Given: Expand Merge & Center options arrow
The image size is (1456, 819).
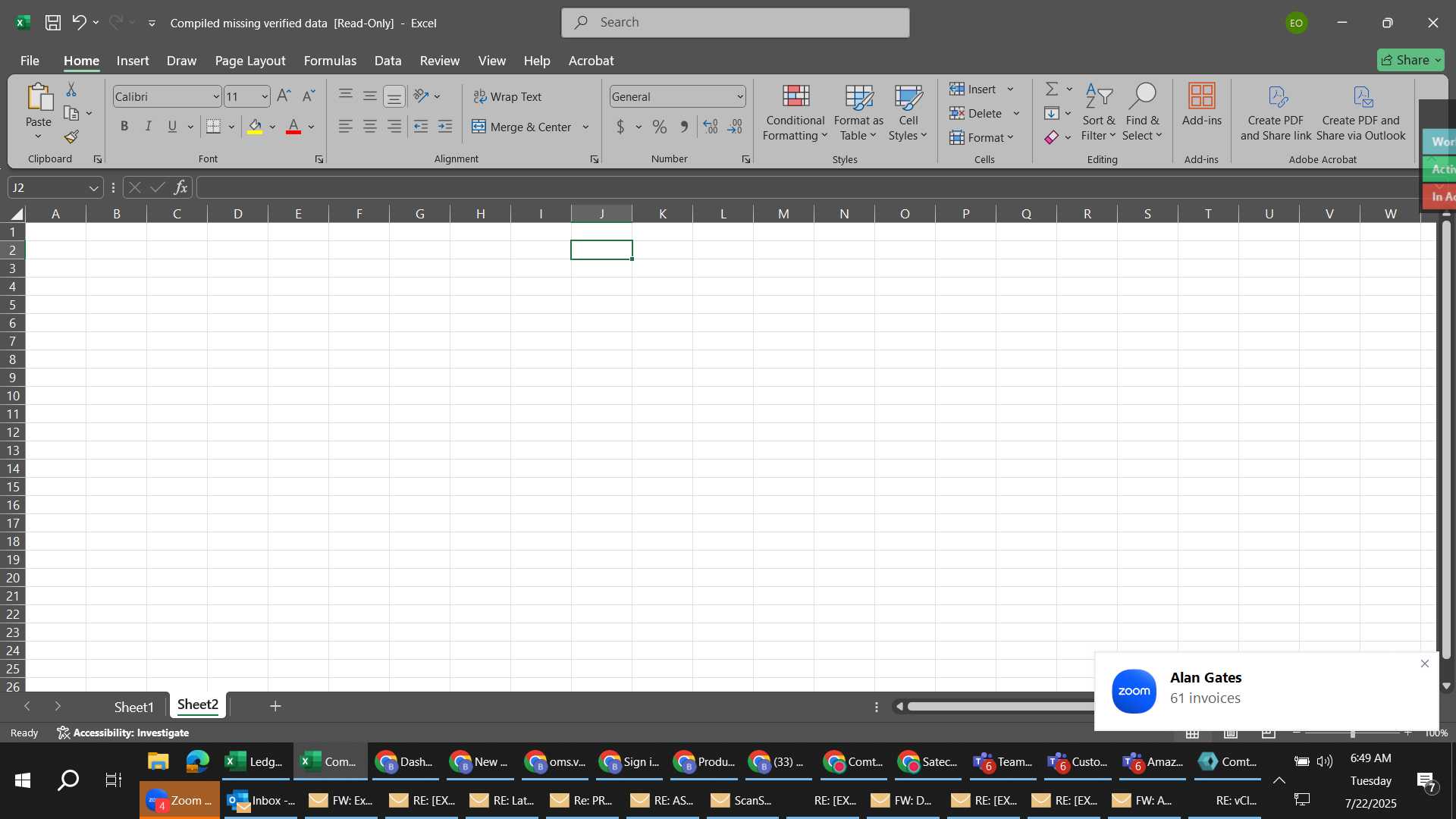Looking at the screenshot, I should tap(585, 127).
